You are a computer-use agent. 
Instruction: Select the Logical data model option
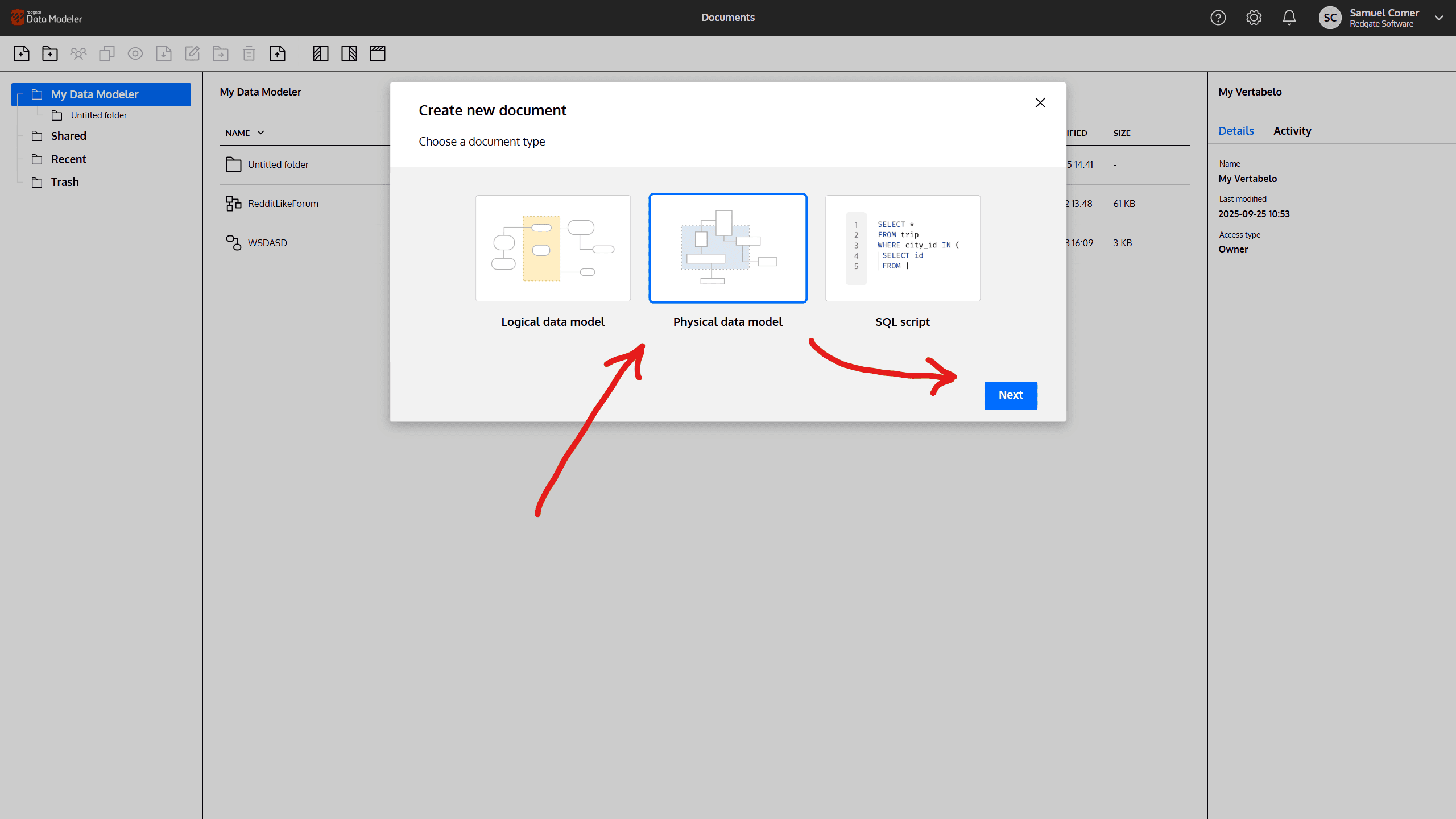coord(553,249)
